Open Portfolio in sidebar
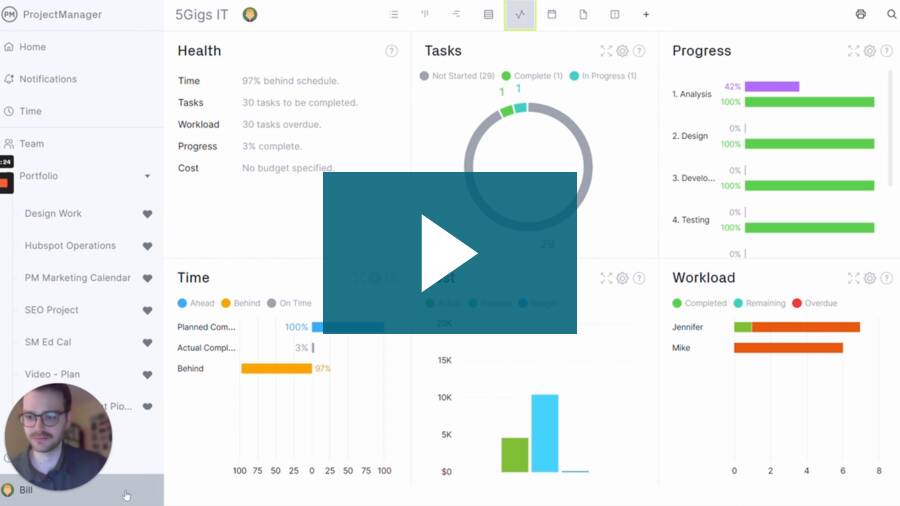900x506 pixels. click(x=38, y=176)
